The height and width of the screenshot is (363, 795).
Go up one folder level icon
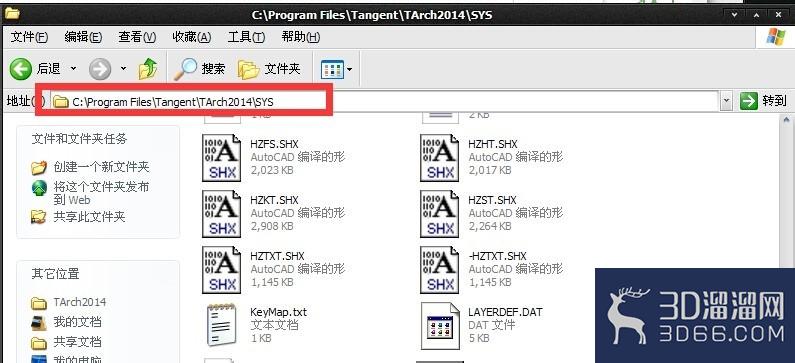[x=148, y=68]
